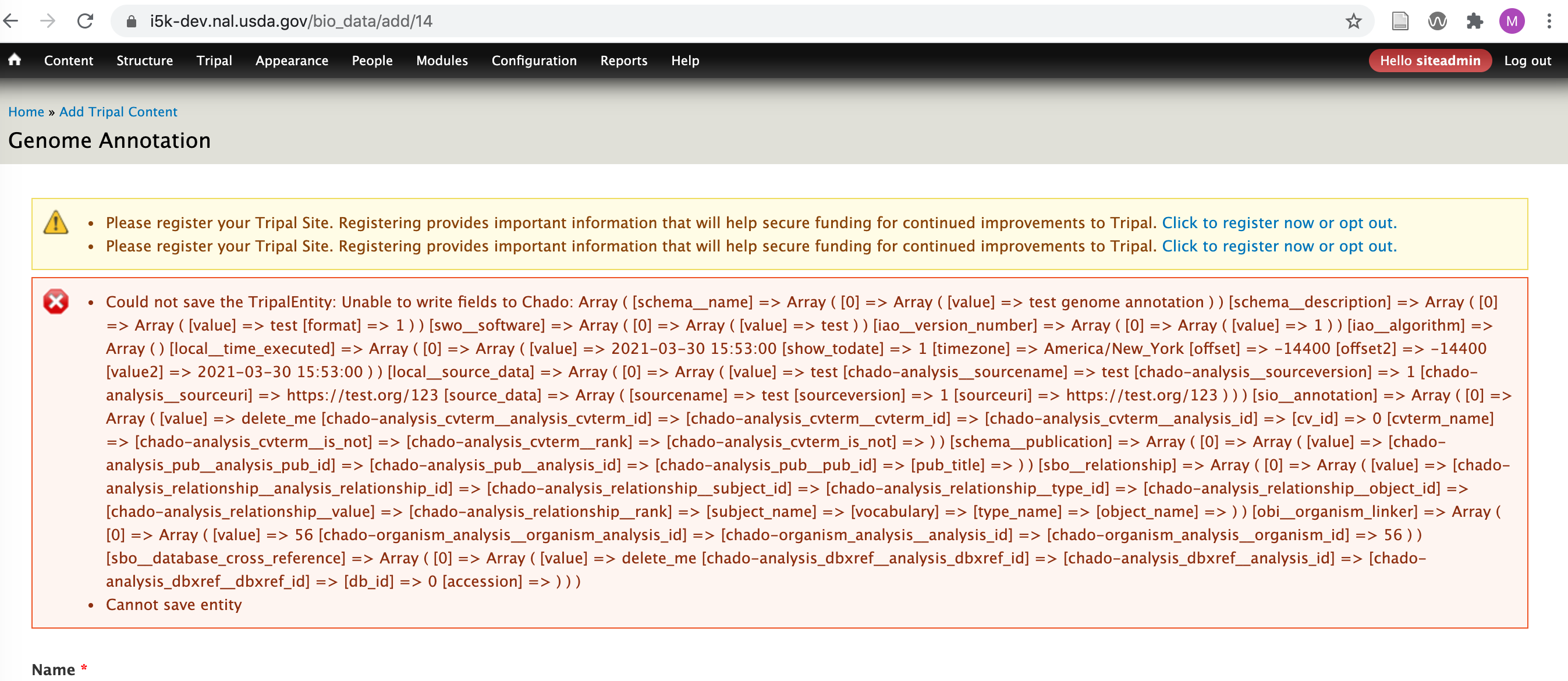
Task: Click the browser back arrow
Action: pos(11,22)
